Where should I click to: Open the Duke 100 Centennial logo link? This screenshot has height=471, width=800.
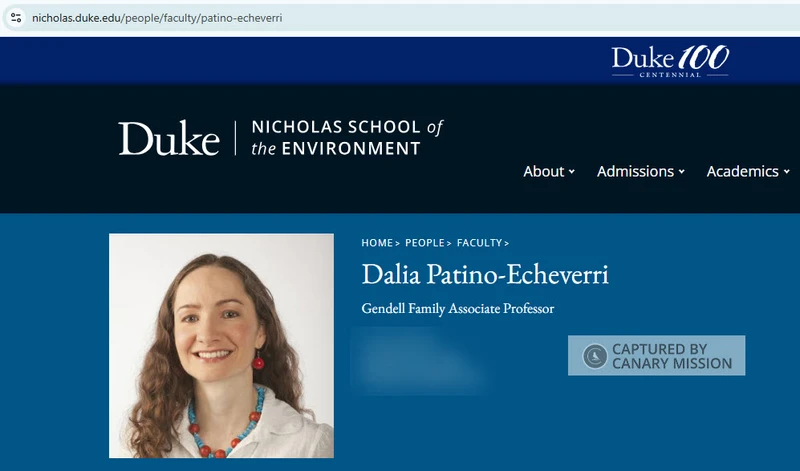point(670,61)
